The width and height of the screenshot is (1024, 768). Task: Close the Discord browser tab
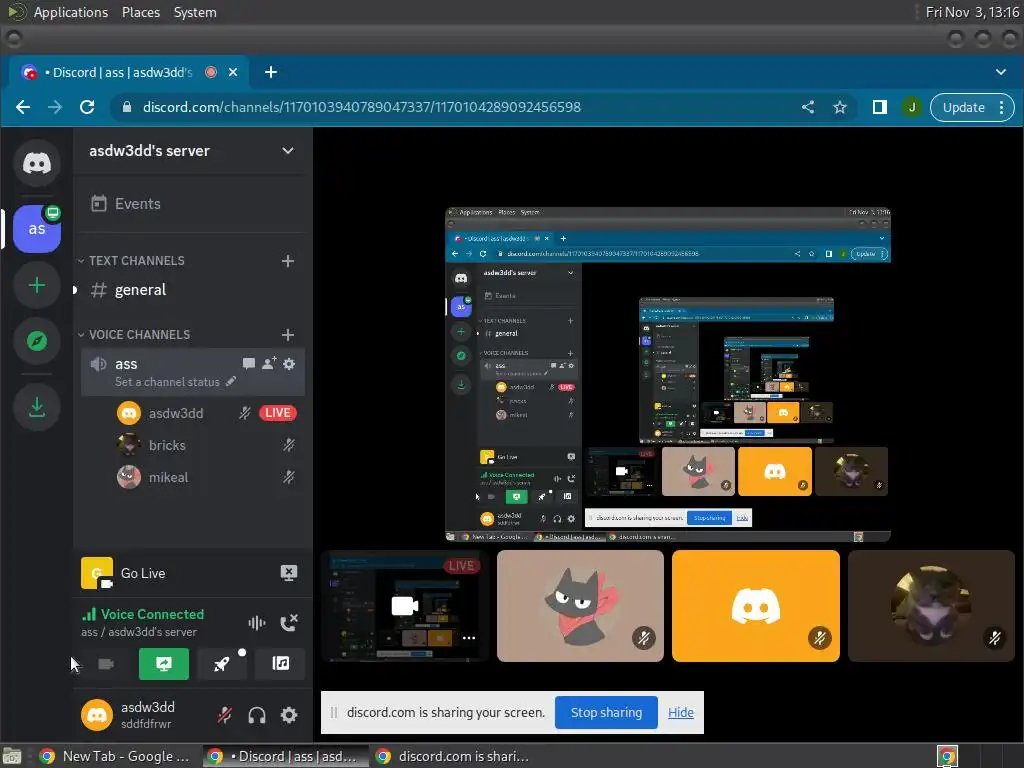pos(232,72)
